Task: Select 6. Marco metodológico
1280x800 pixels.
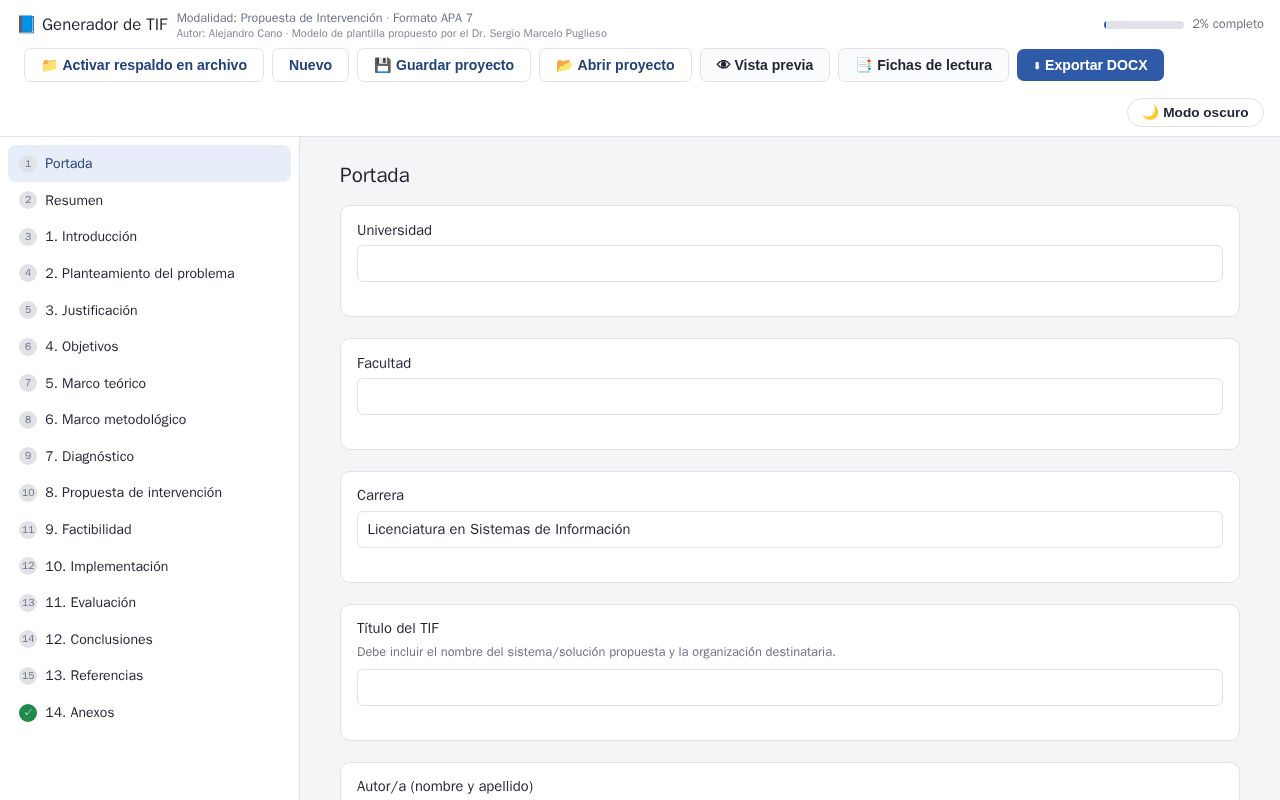Action: pyautogui.click(x=149, y=420)
